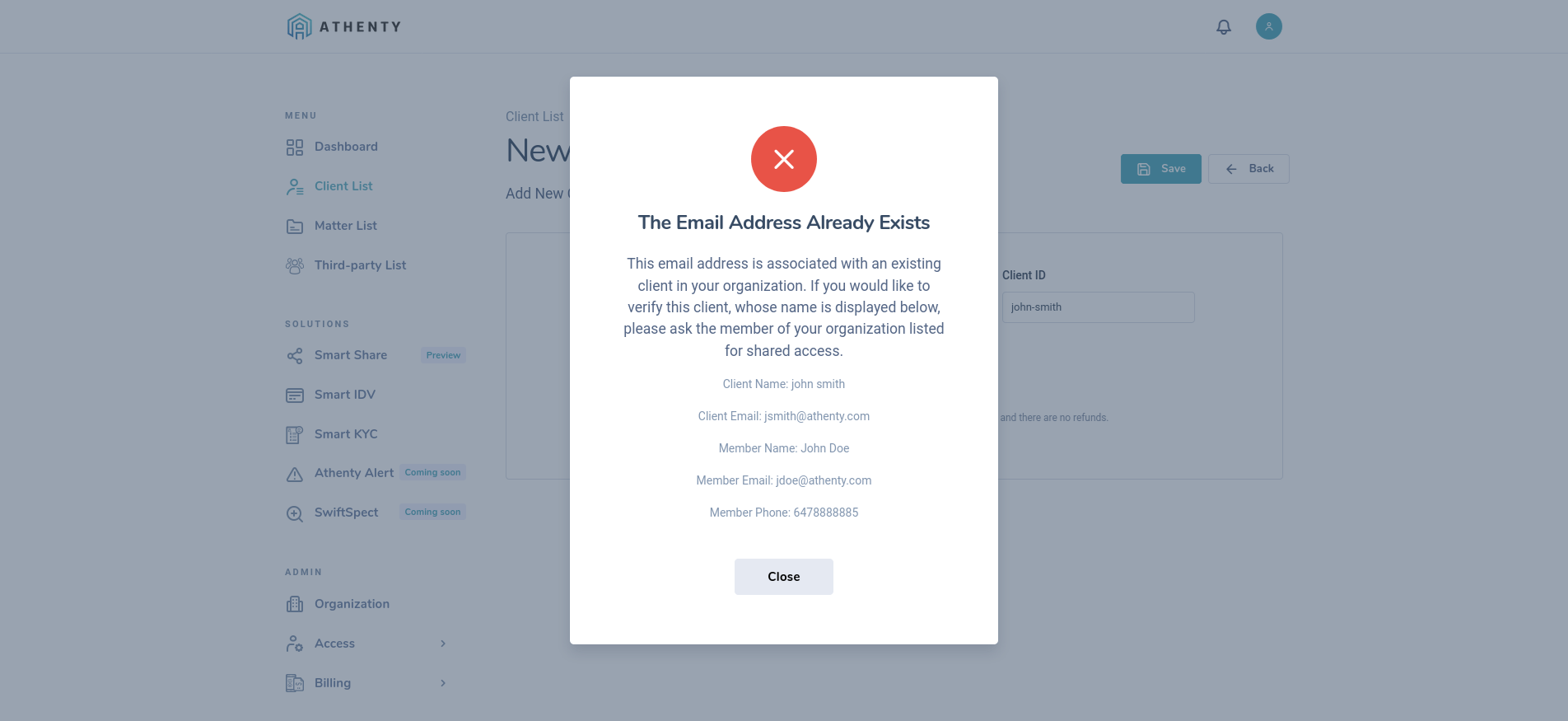Click the Save button

coord(1160,168)
